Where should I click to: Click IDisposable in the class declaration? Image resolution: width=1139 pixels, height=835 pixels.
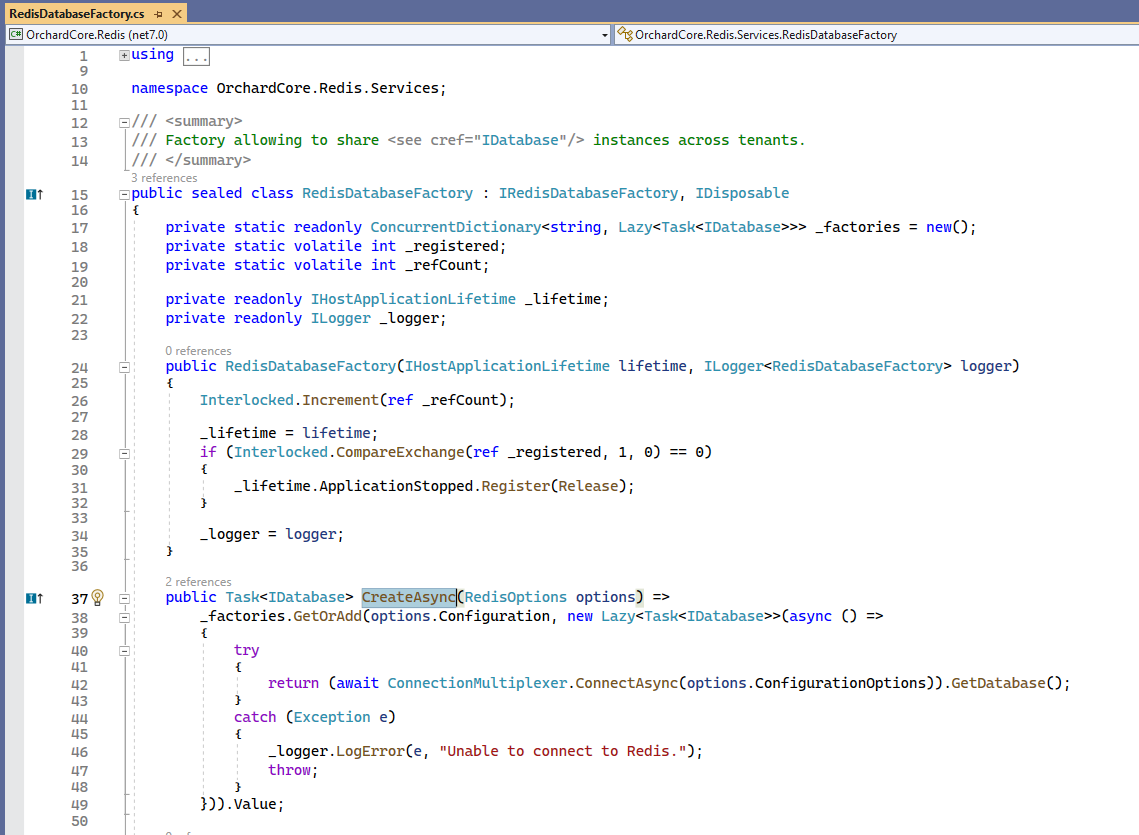[742, 193]
